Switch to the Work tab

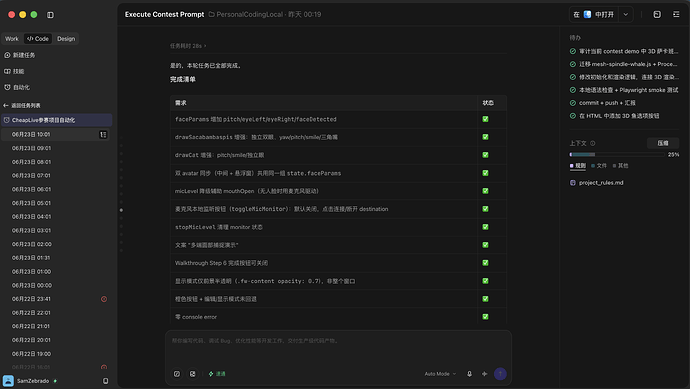(x=12, y=39)
